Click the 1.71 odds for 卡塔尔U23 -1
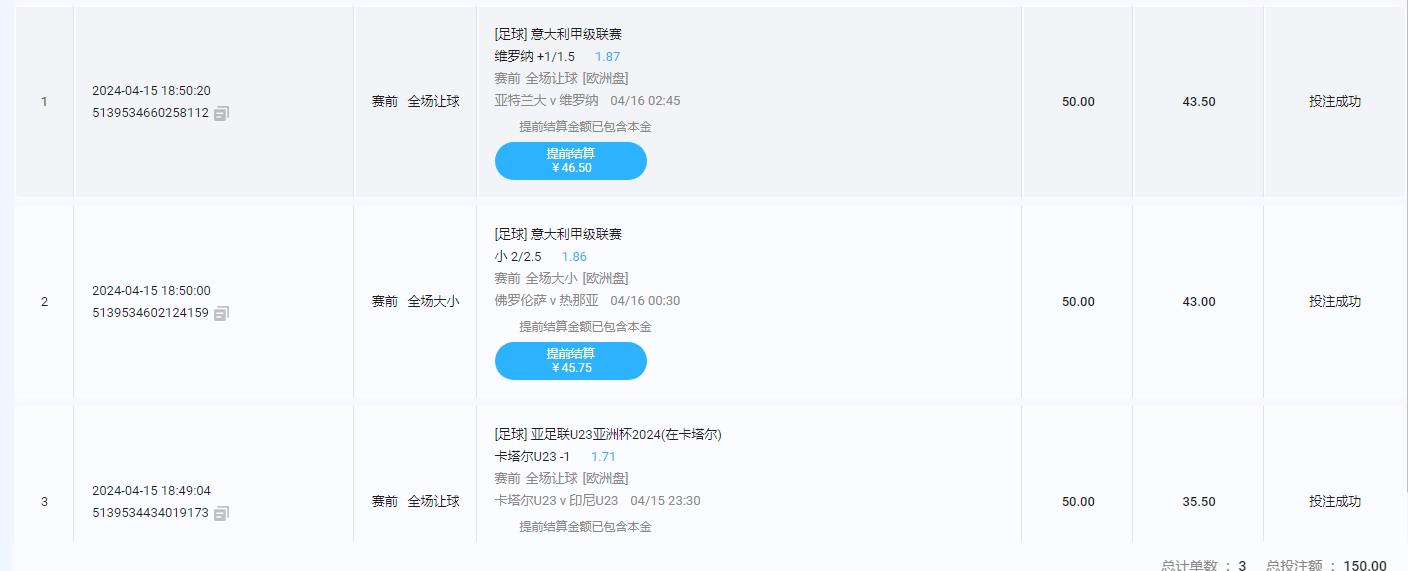Viewport: 1408px width, 571px height. pos(603,457)
